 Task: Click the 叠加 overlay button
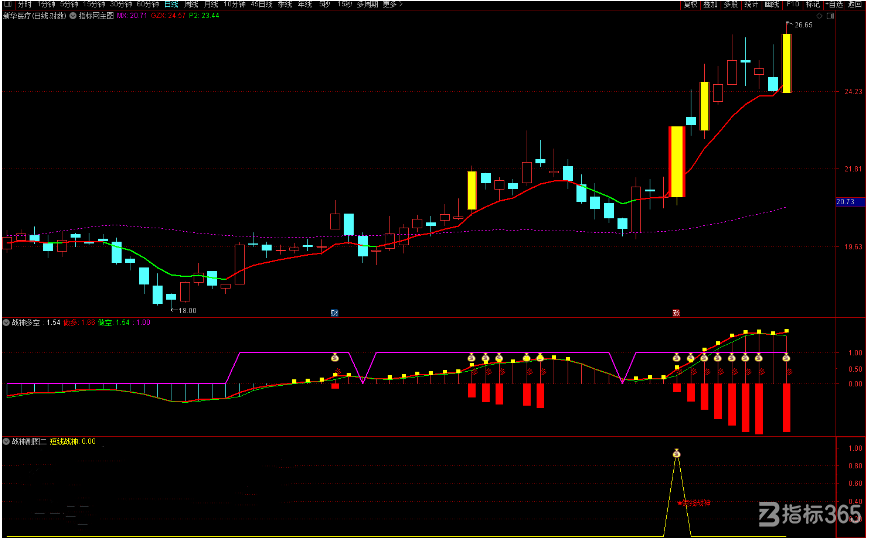pos(710,4)
